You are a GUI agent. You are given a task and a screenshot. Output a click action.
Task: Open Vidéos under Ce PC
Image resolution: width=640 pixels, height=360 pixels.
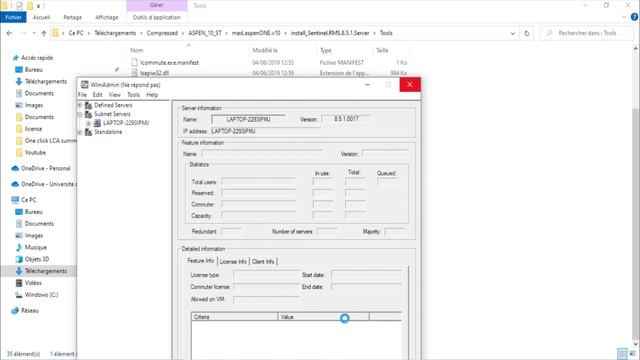33,283
